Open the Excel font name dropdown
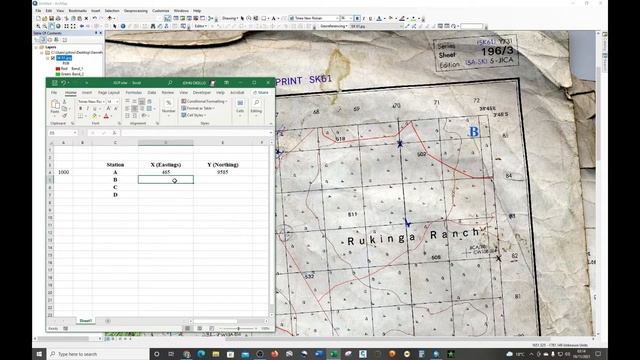The image size is (640, 360). click(104, 102)
